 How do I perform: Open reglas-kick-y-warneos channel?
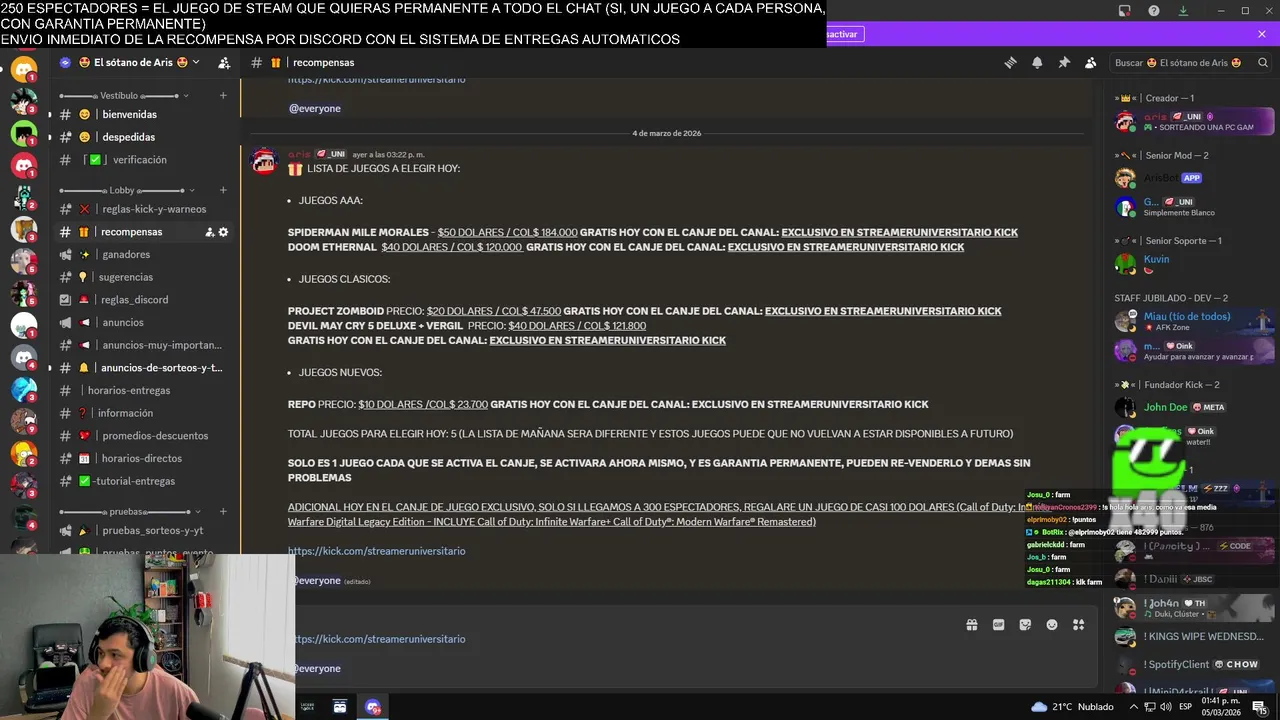point(142,209)
